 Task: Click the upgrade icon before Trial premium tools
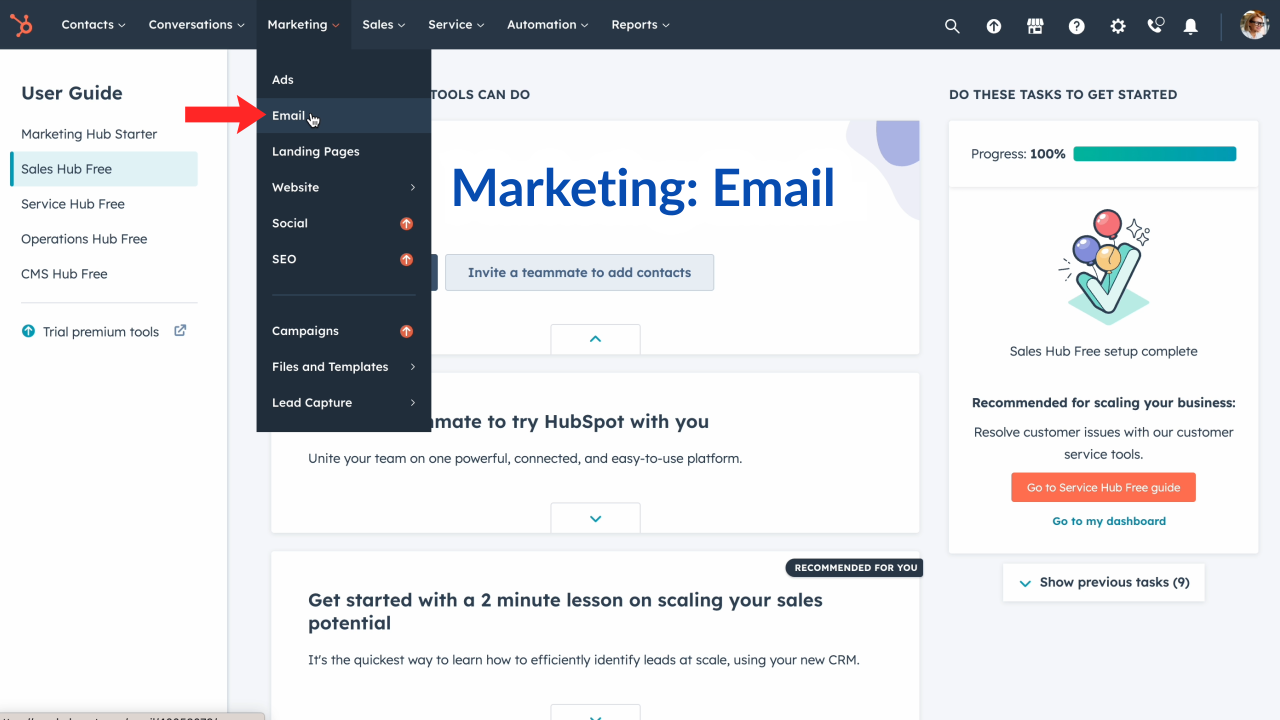point(28,331)
